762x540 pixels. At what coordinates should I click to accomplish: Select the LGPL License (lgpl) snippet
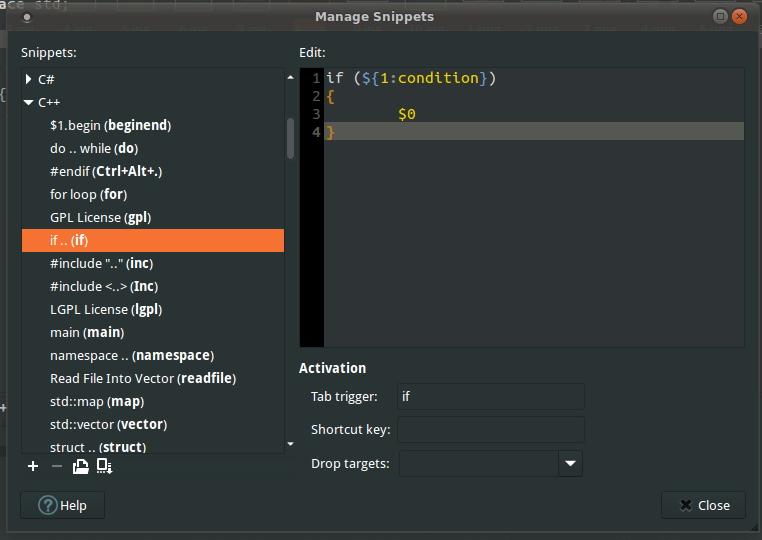pos(153,310)
